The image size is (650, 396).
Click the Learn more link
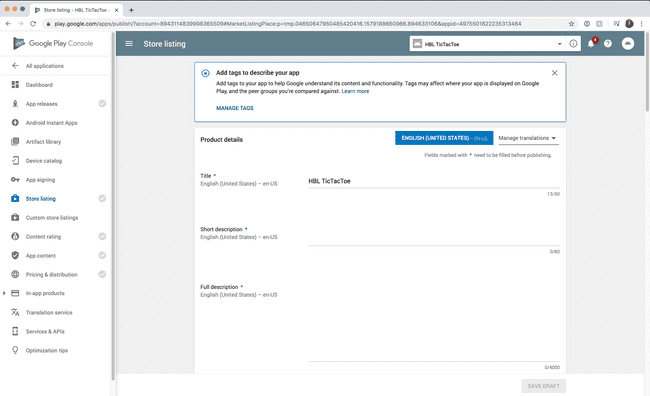[355, 91]
